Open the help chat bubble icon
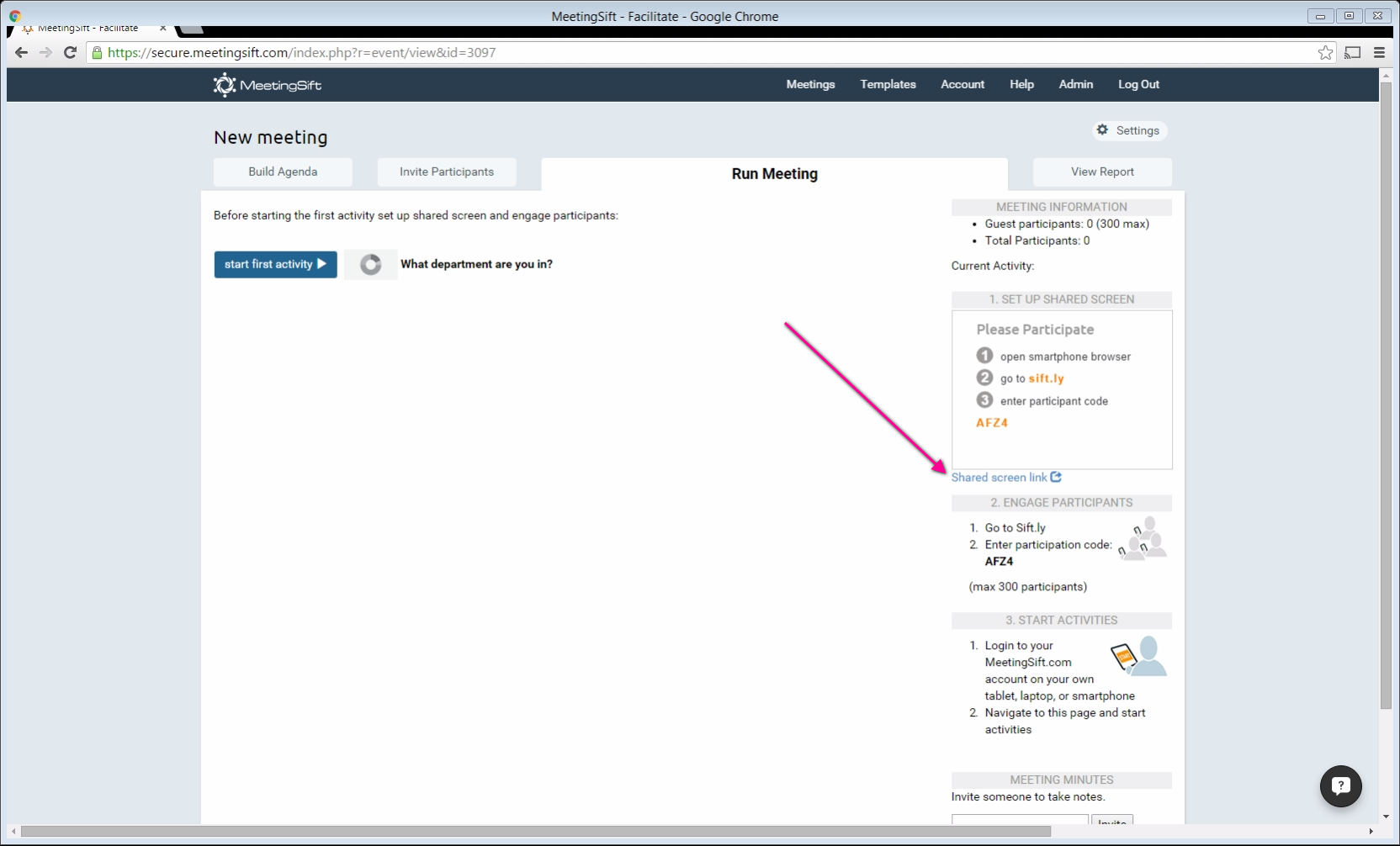 click(1340, 785)
